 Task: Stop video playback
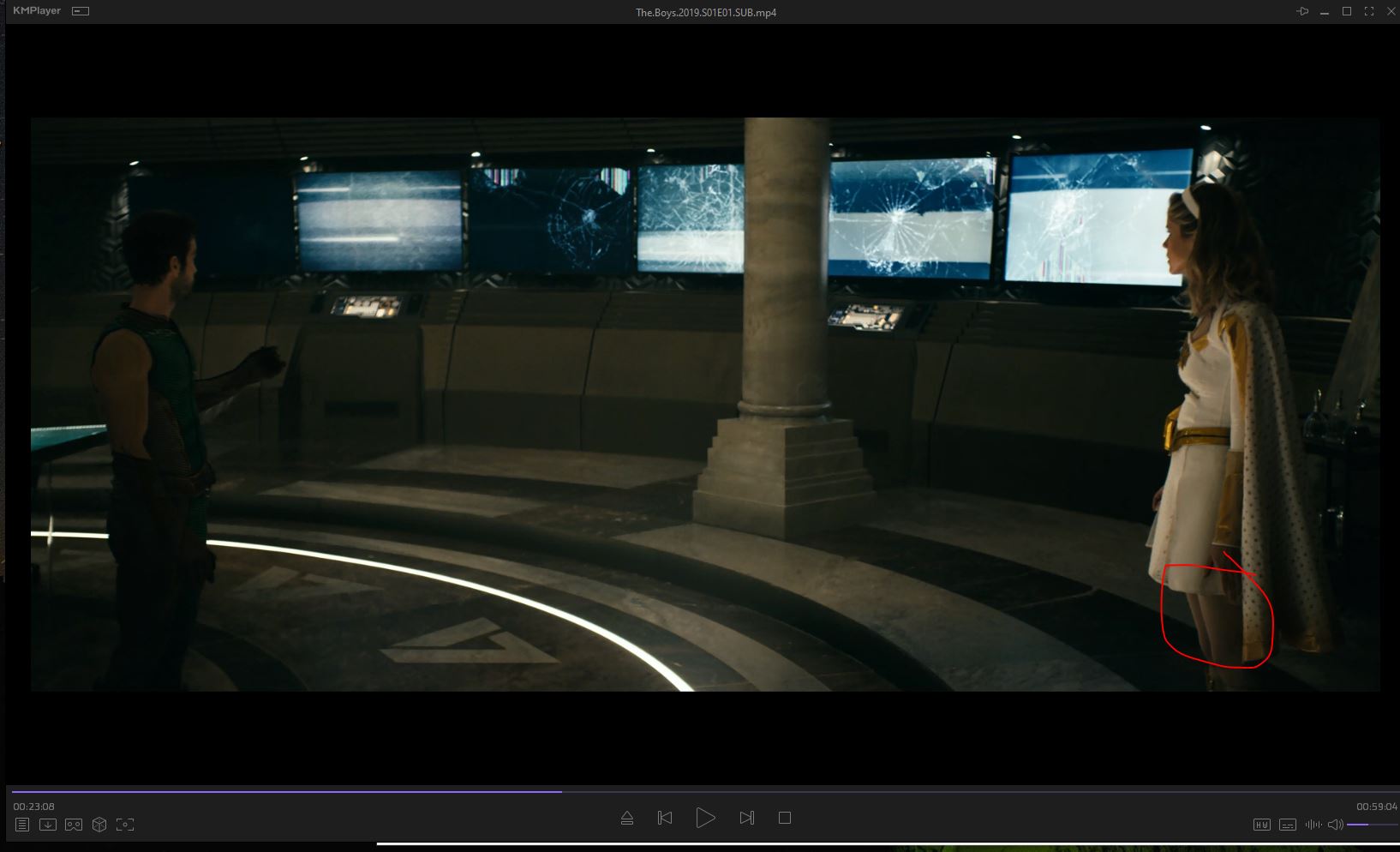[784, 819]
